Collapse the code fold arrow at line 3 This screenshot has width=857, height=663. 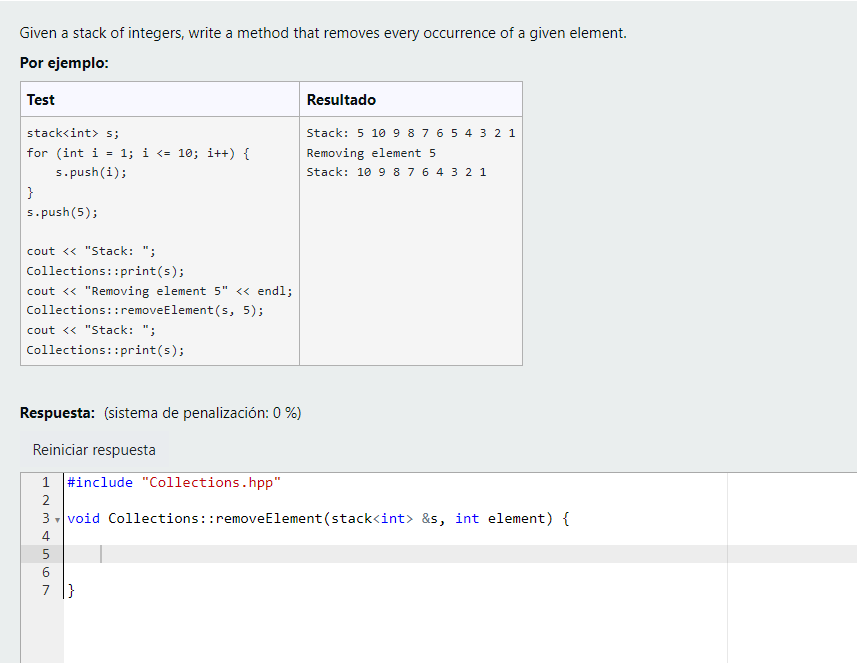tap(57, 520)
